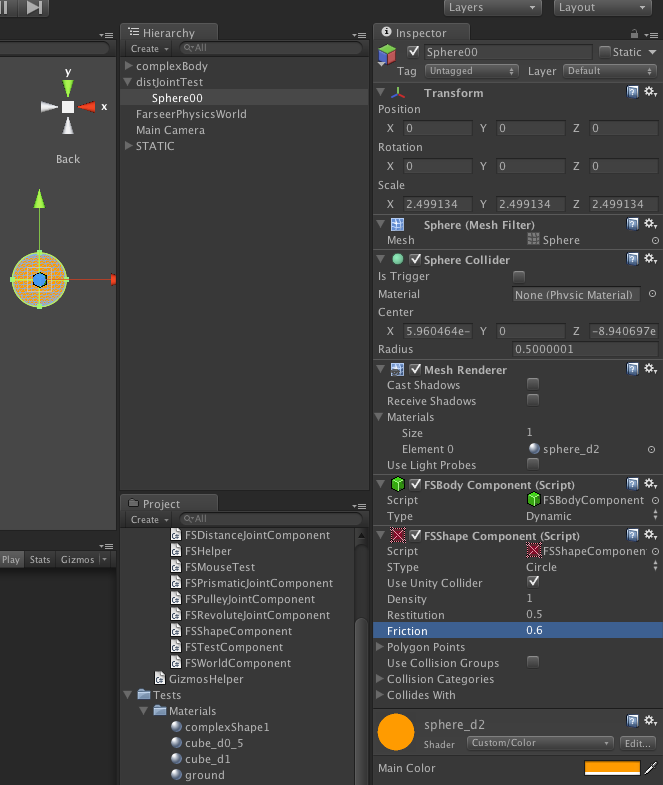Open FSShape Component gear menu
Viewport: 663px width, 785px height.
[x=650, y=535]
